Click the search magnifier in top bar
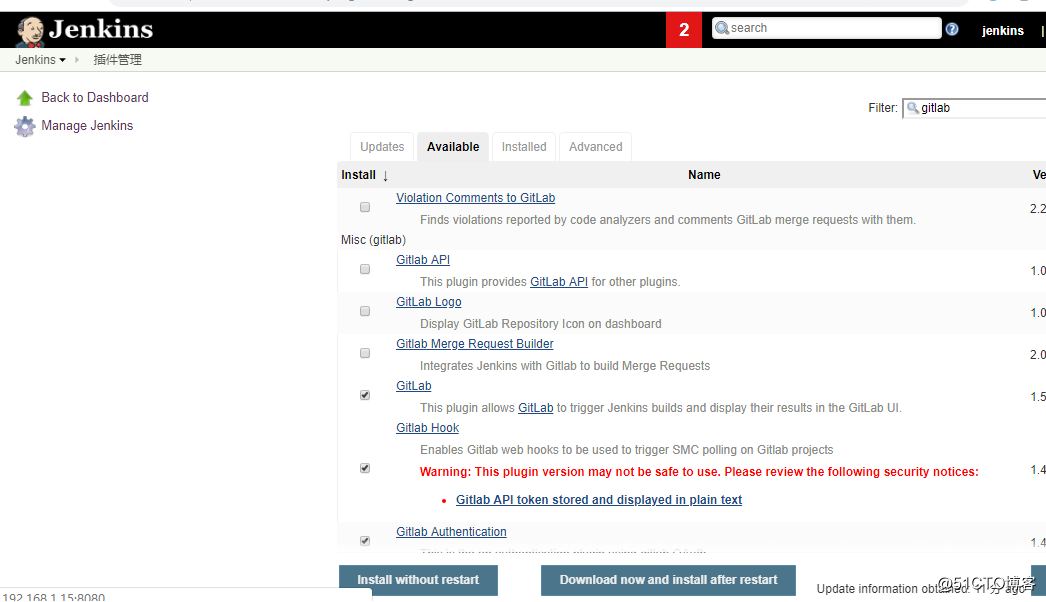Image resolution: width=1046 pixels, height=602 pixels. pyautogui.click(x=723, y=27)
